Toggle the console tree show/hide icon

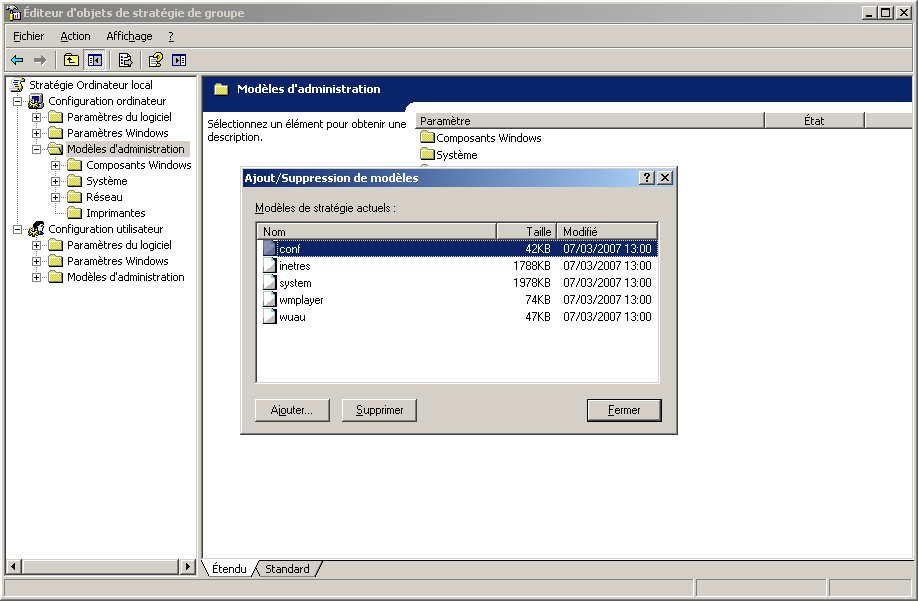(95, 60)
